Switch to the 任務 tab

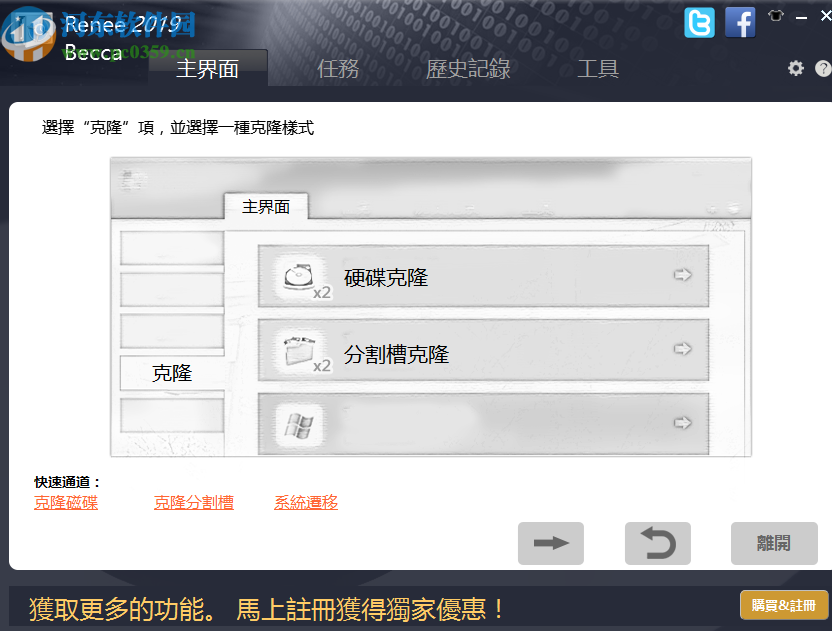pos(338,69)
